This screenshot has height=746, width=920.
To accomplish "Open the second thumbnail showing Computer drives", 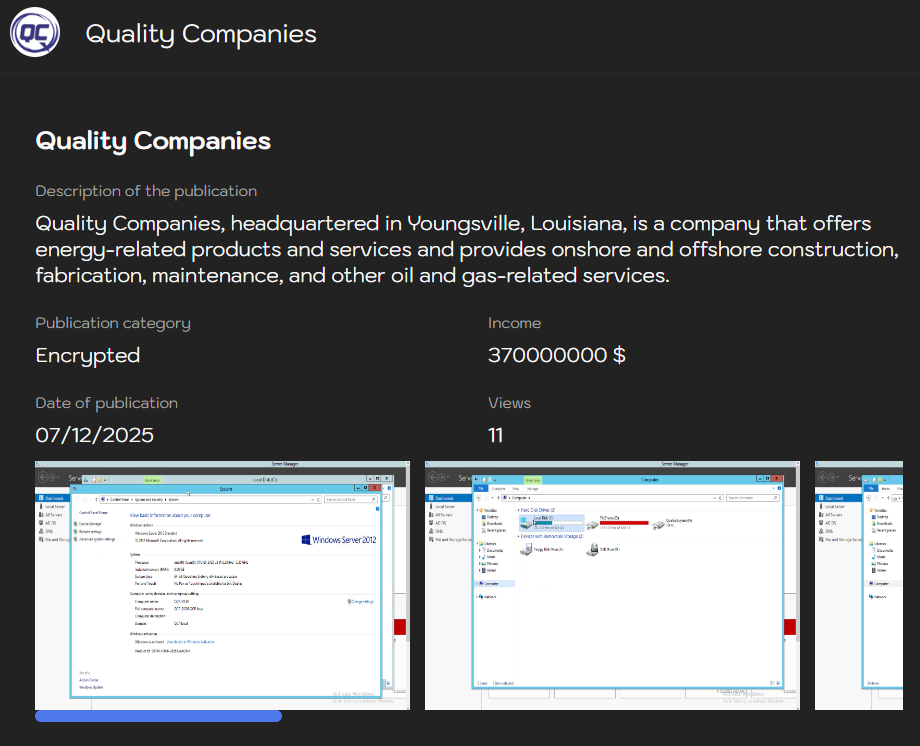I will point(612,585).
